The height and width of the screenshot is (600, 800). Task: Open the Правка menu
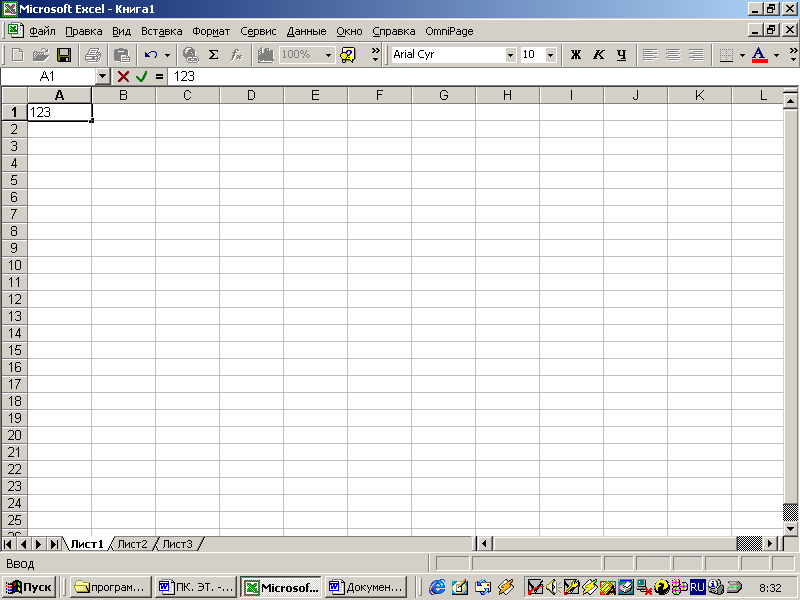point(84,31)
